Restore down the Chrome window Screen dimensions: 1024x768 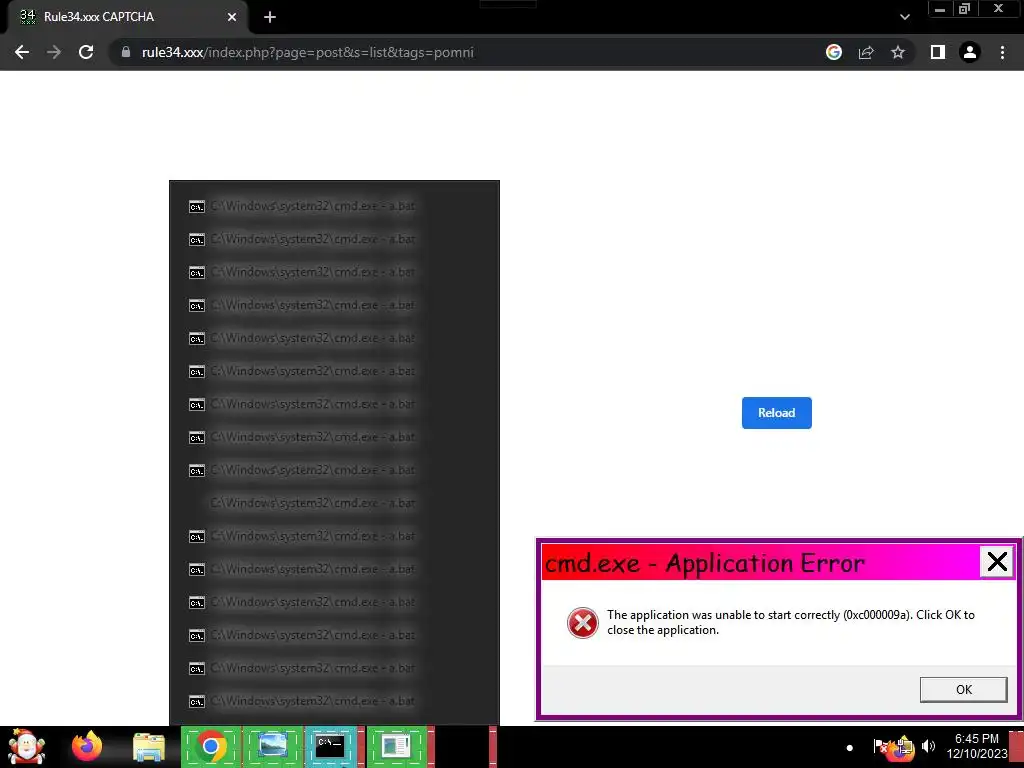click(x=964, y=9)
